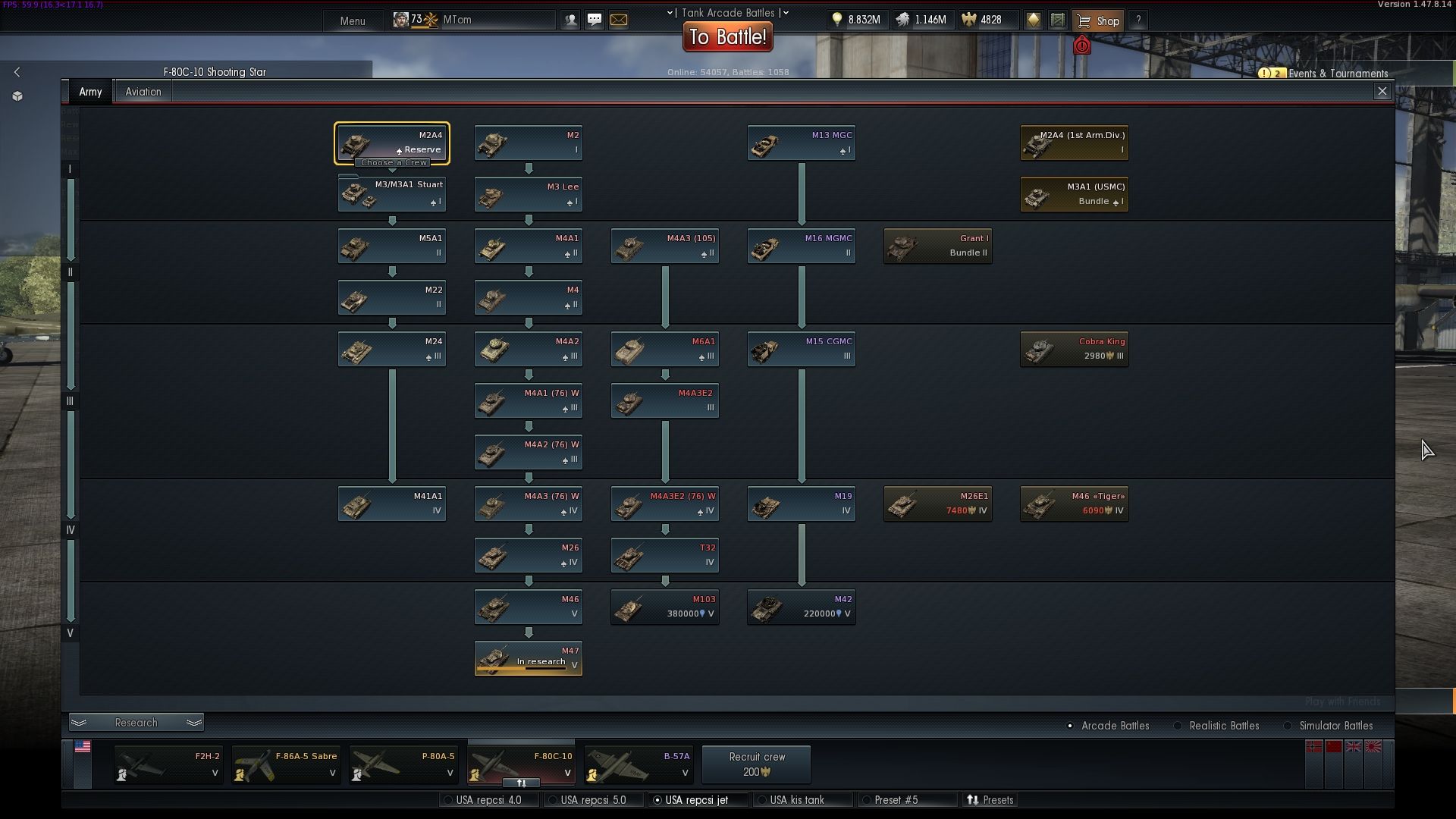The width and height of the screenshot is (1456, 819).
Task: Expand the F-86A-5 Sabre crew slot
Action: 286,764
